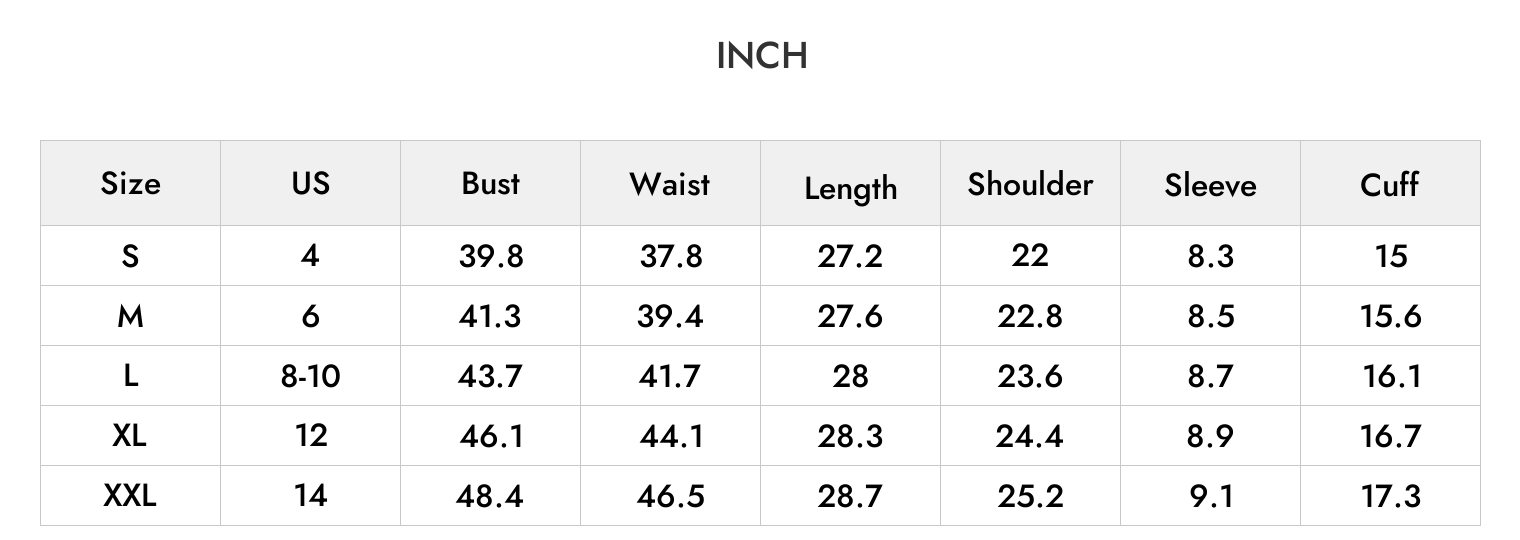This screenshot has height=540, width=1520.
Task: Select the Bust column header
Action: 490,183
